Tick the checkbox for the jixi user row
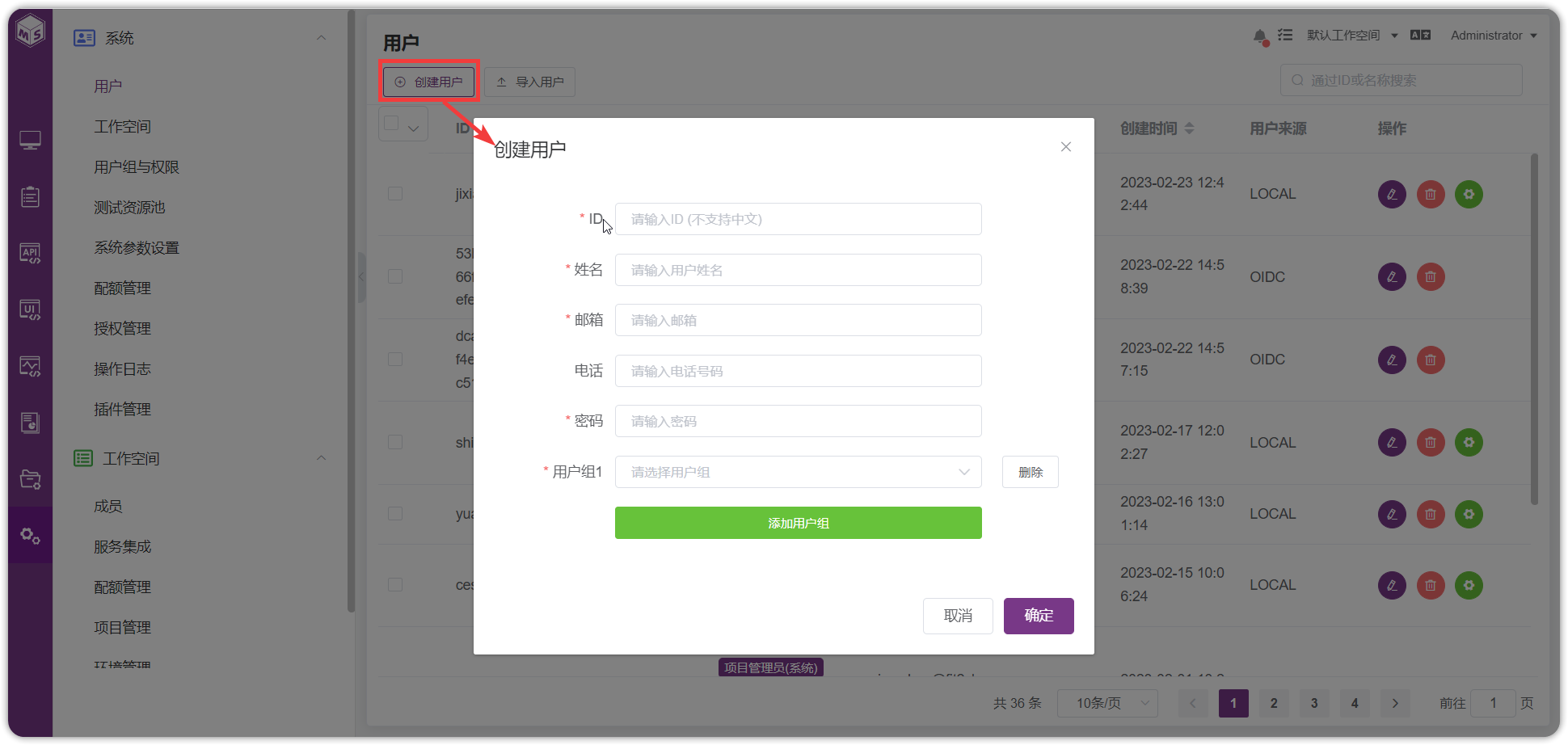 (395, 194)
